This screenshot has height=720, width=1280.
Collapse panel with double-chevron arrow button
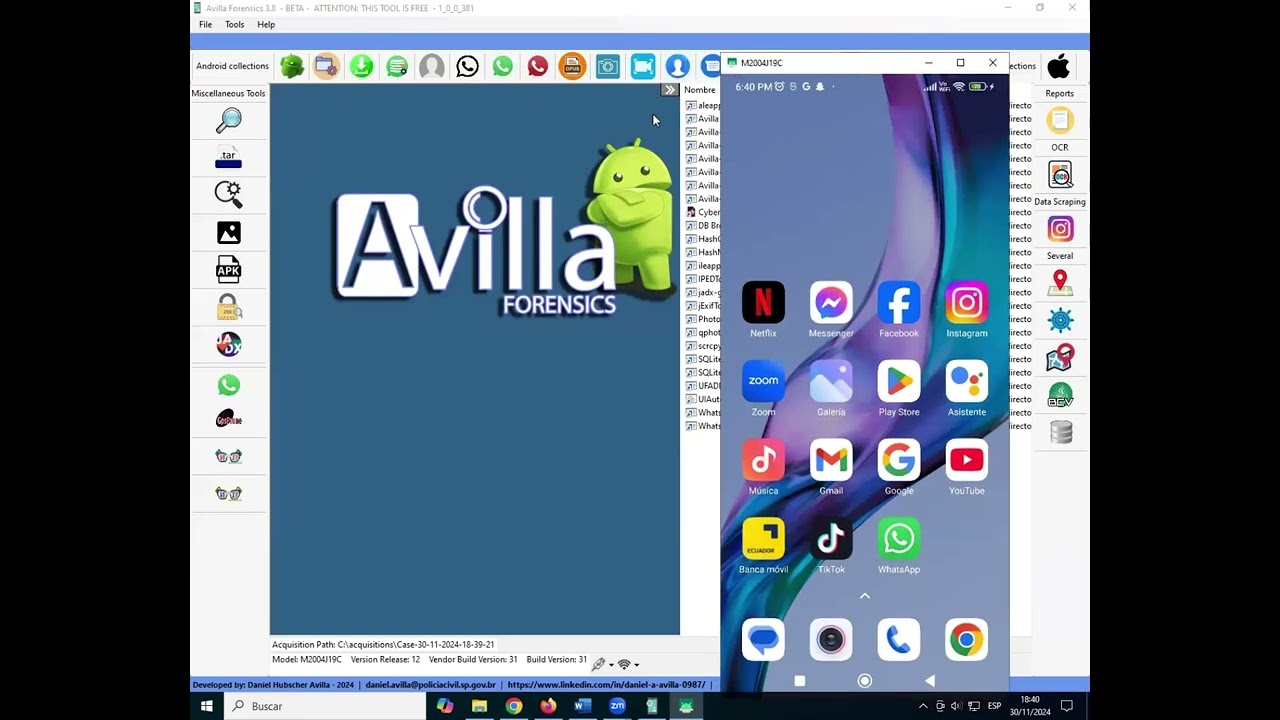(x=670, y=90)
